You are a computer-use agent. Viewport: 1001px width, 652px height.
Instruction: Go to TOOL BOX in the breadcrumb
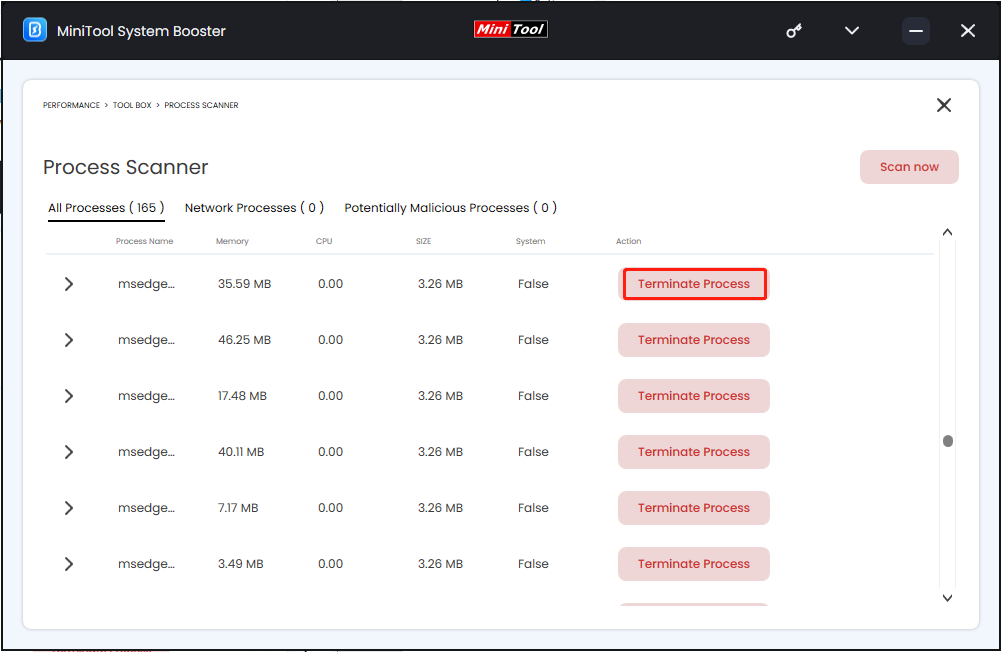click(132, 105)
